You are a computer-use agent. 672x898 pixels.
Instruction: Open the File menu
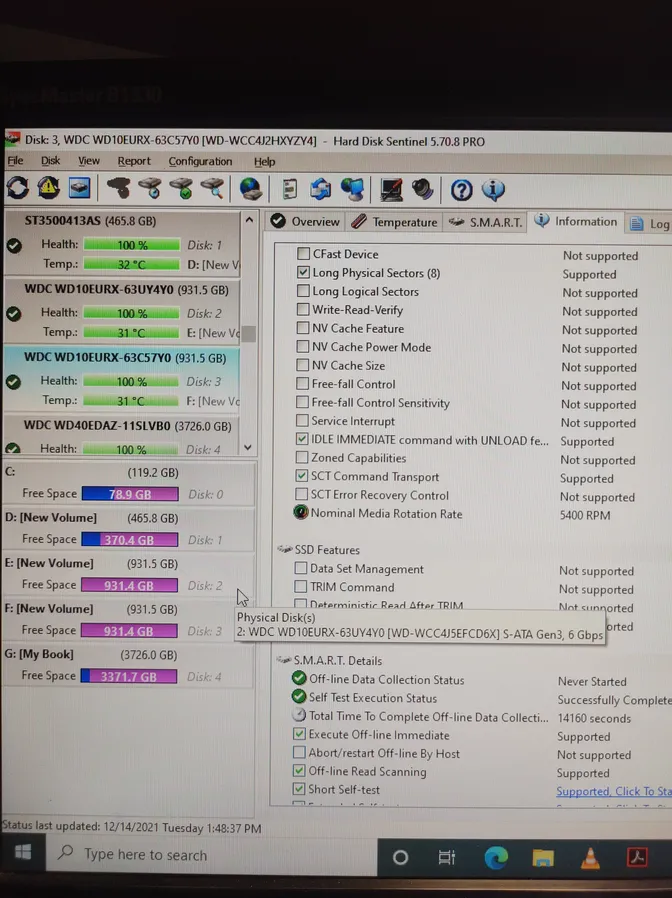pos(15,161)
